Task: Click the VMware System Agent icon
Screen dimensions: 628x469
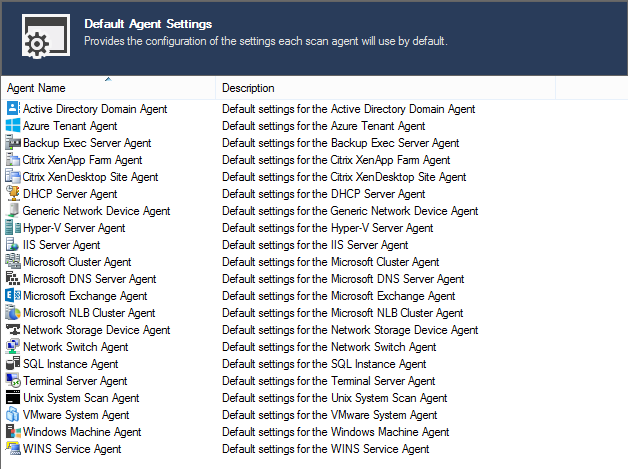Action: (x=13, y=415)
